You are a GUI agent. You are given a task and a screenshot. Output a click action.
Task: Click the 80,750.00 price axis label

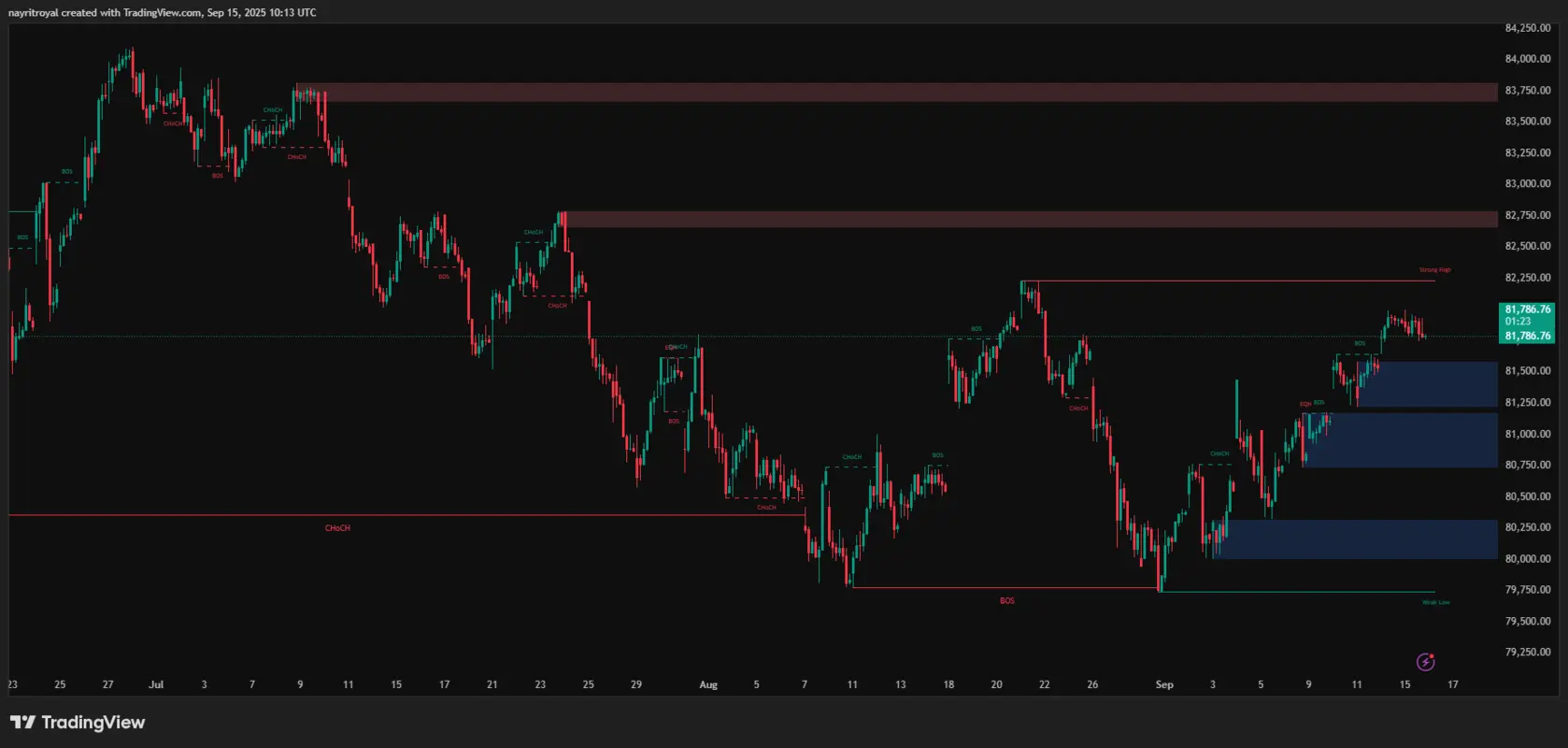tap(1528, 465)
